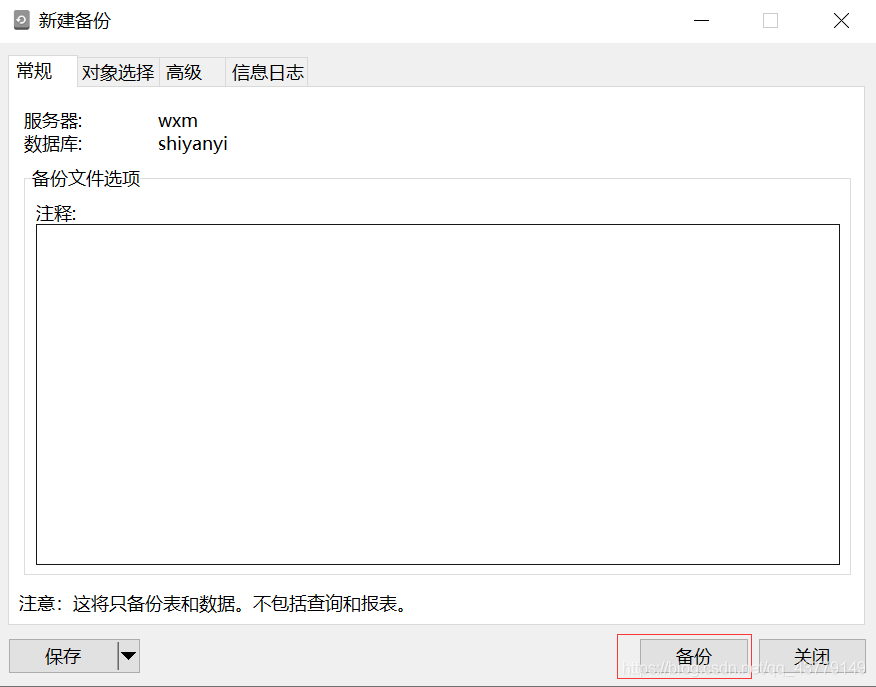Click the 新建备份 title text
Screen dimensions: 876x687
[76, 19]
